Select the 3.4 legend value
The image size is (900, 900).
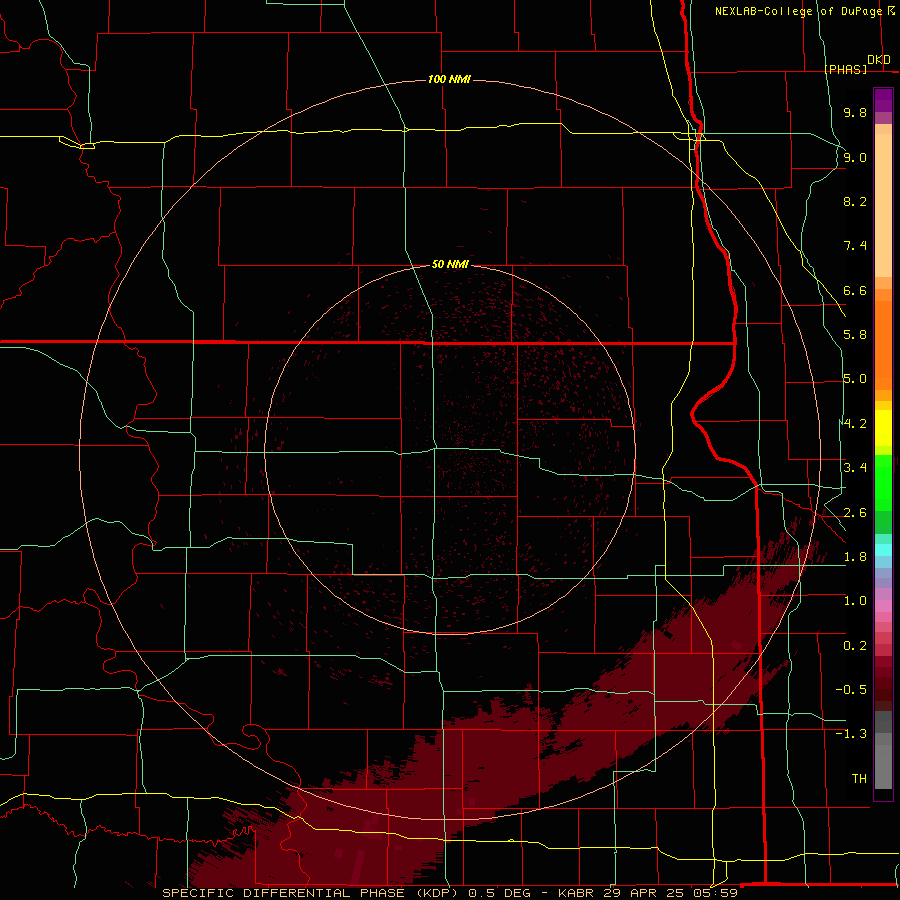[855, 468]
